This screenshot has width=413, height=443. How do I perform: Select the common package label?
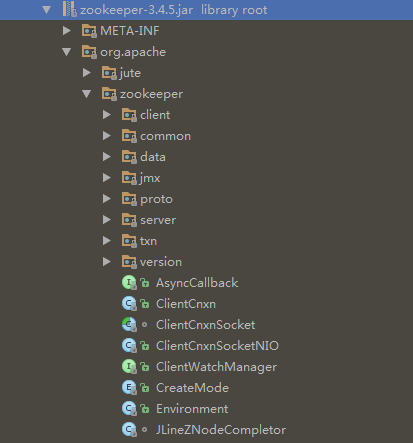165,136
